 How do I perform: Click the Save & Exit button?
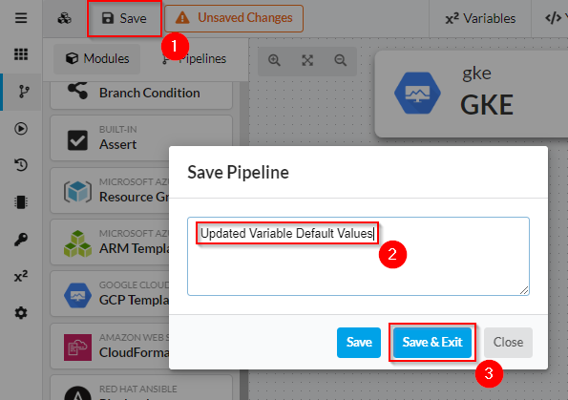pos(432,342)
